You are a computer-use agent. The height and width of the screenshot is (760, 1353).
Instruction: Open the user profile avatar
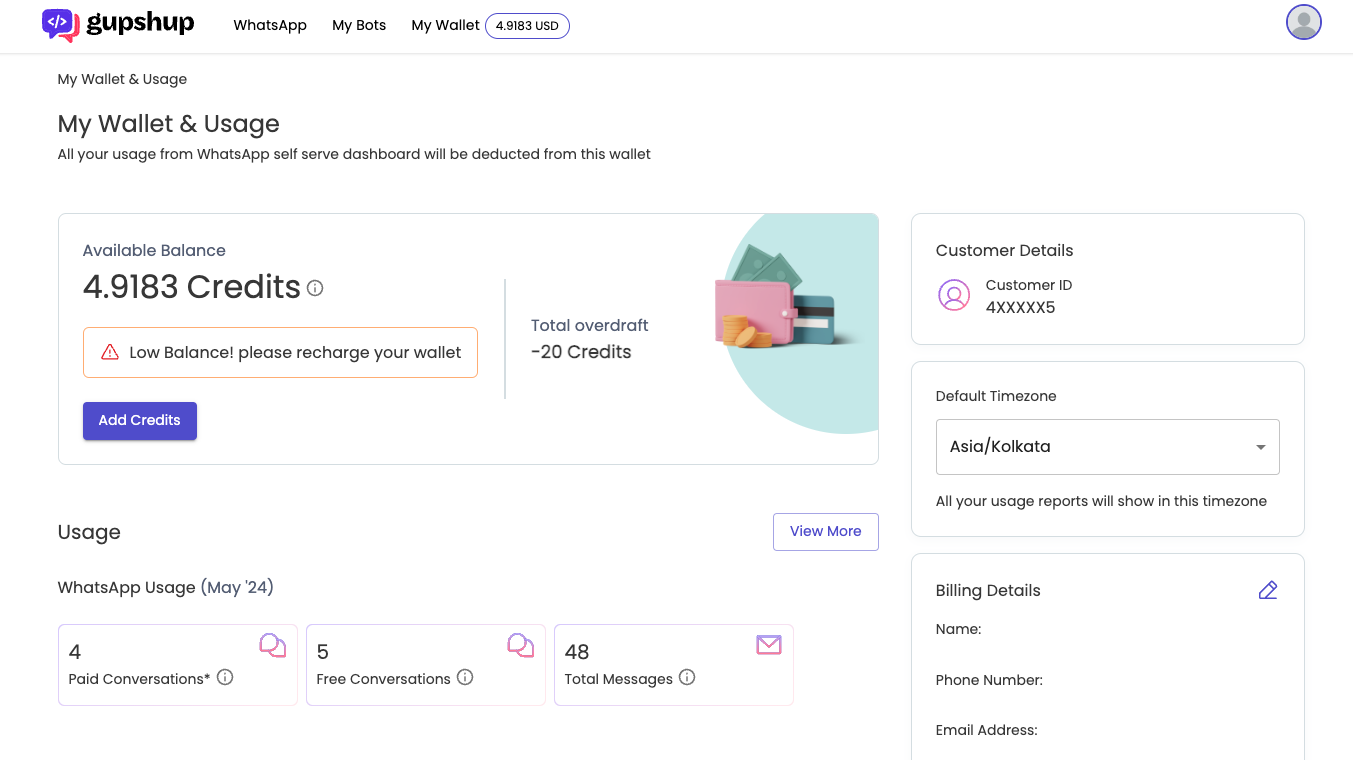(x=1304, y=22)
